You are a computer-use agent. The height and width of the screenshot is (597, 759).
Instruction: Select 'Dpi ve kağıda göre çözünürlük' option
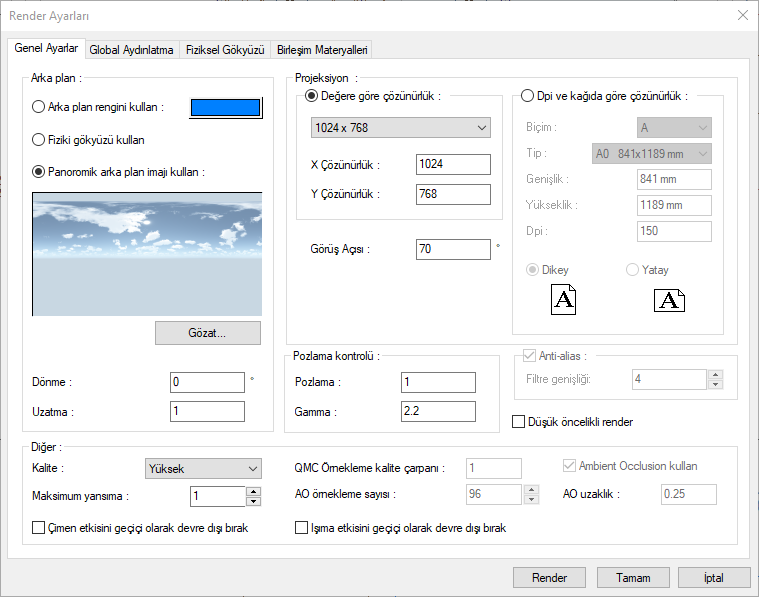[529, 96]
